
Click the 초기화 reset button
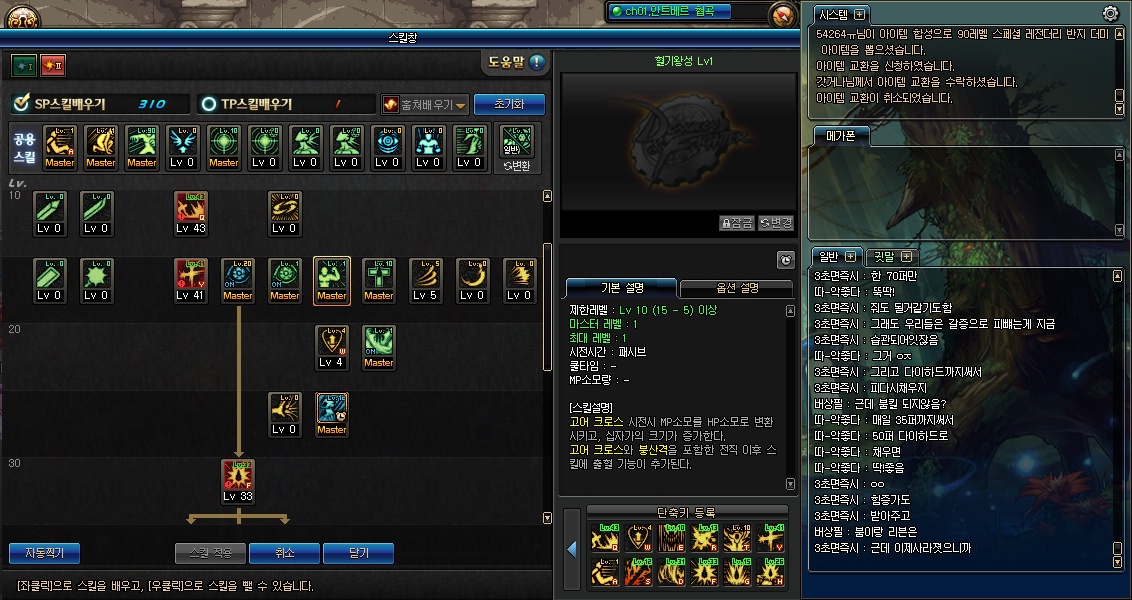[x=509, y=104]
